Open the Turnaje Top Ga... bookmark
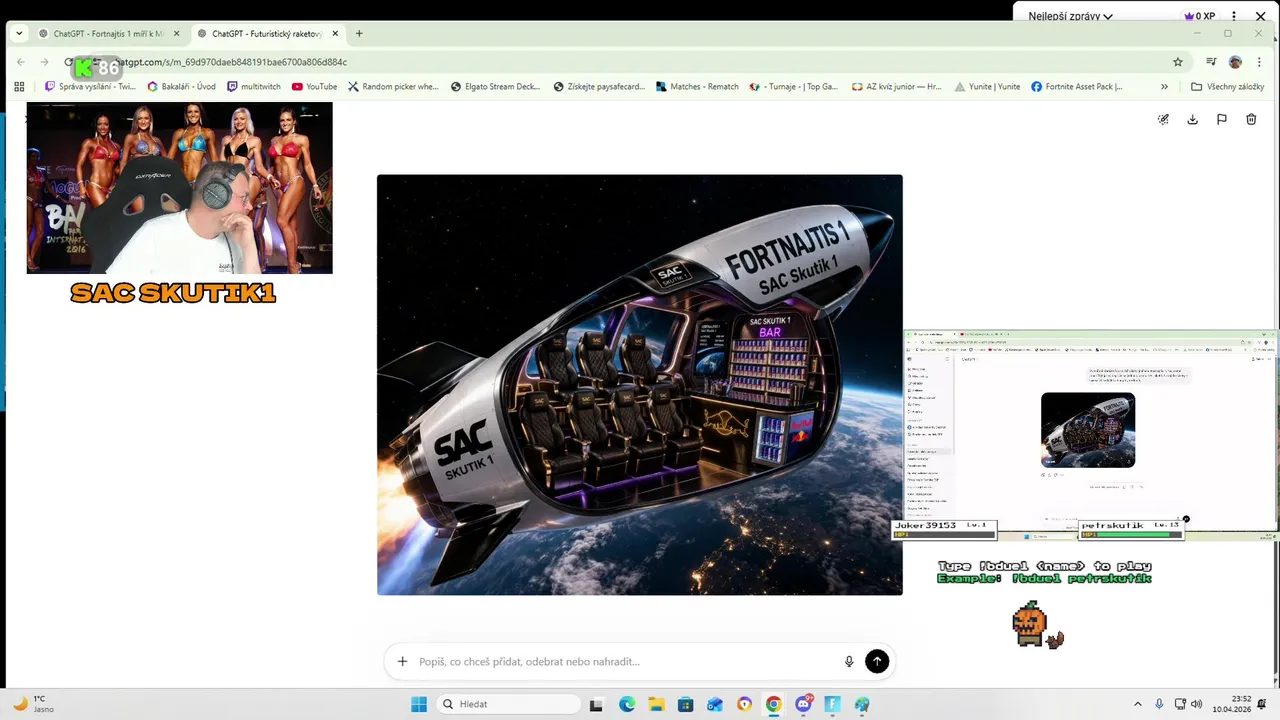The image size is (1280, 720). (795, 87)
